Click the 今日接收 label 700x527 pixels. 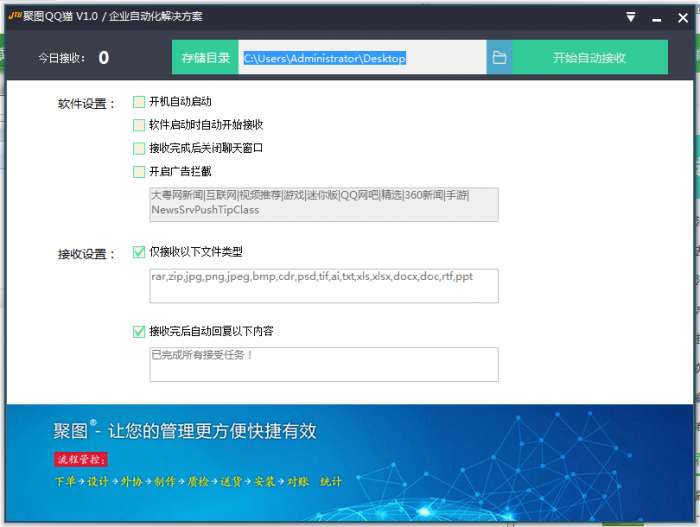62,58
